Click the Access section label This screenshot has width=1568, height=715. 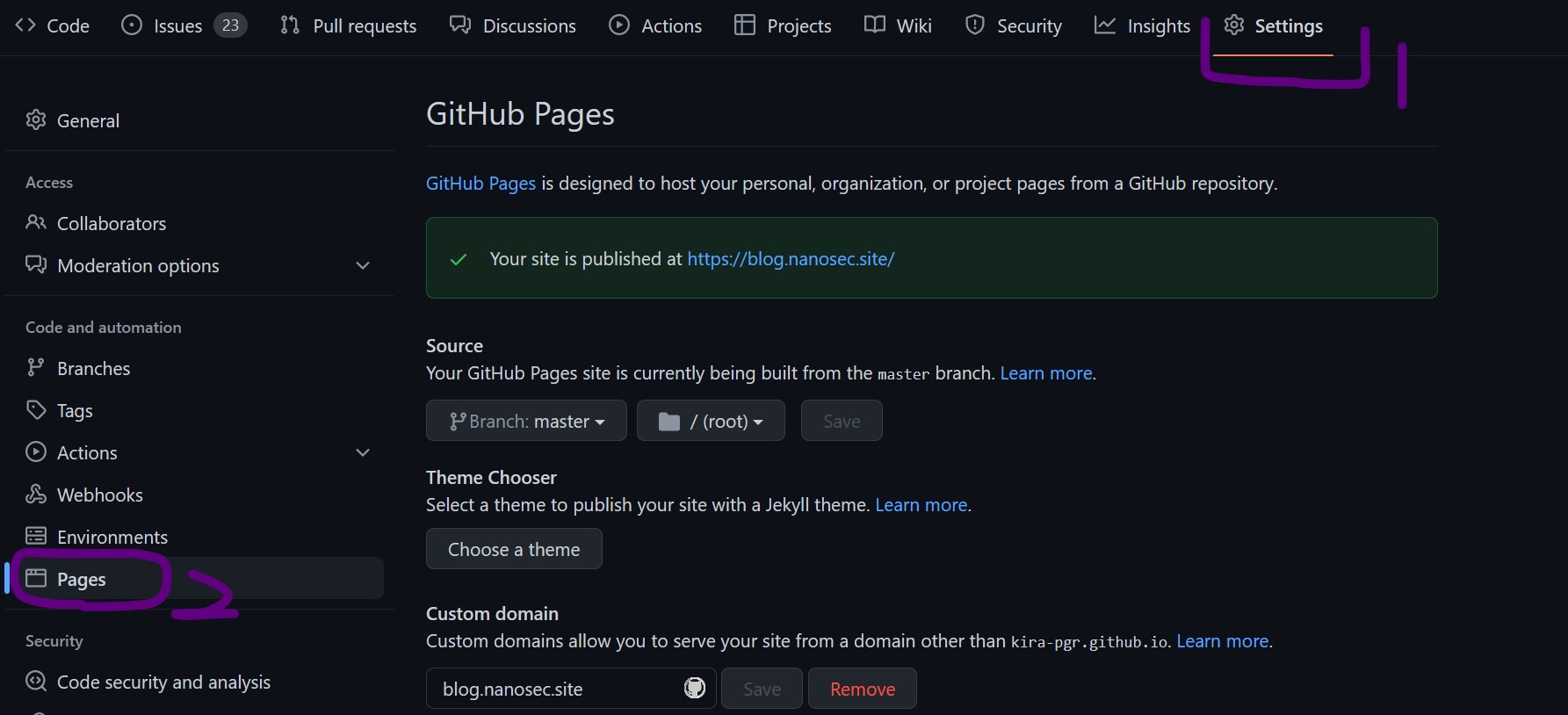pos(49,182)
